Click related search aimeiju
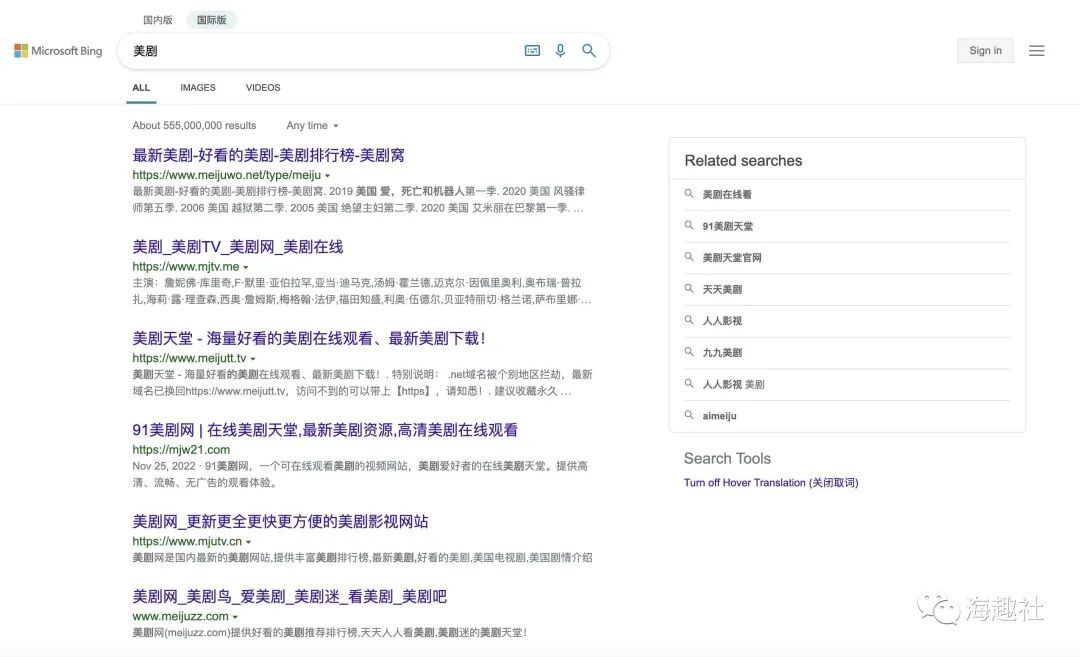The height and width of the screenshot is (657, 1080). click(x=719, y=416)
